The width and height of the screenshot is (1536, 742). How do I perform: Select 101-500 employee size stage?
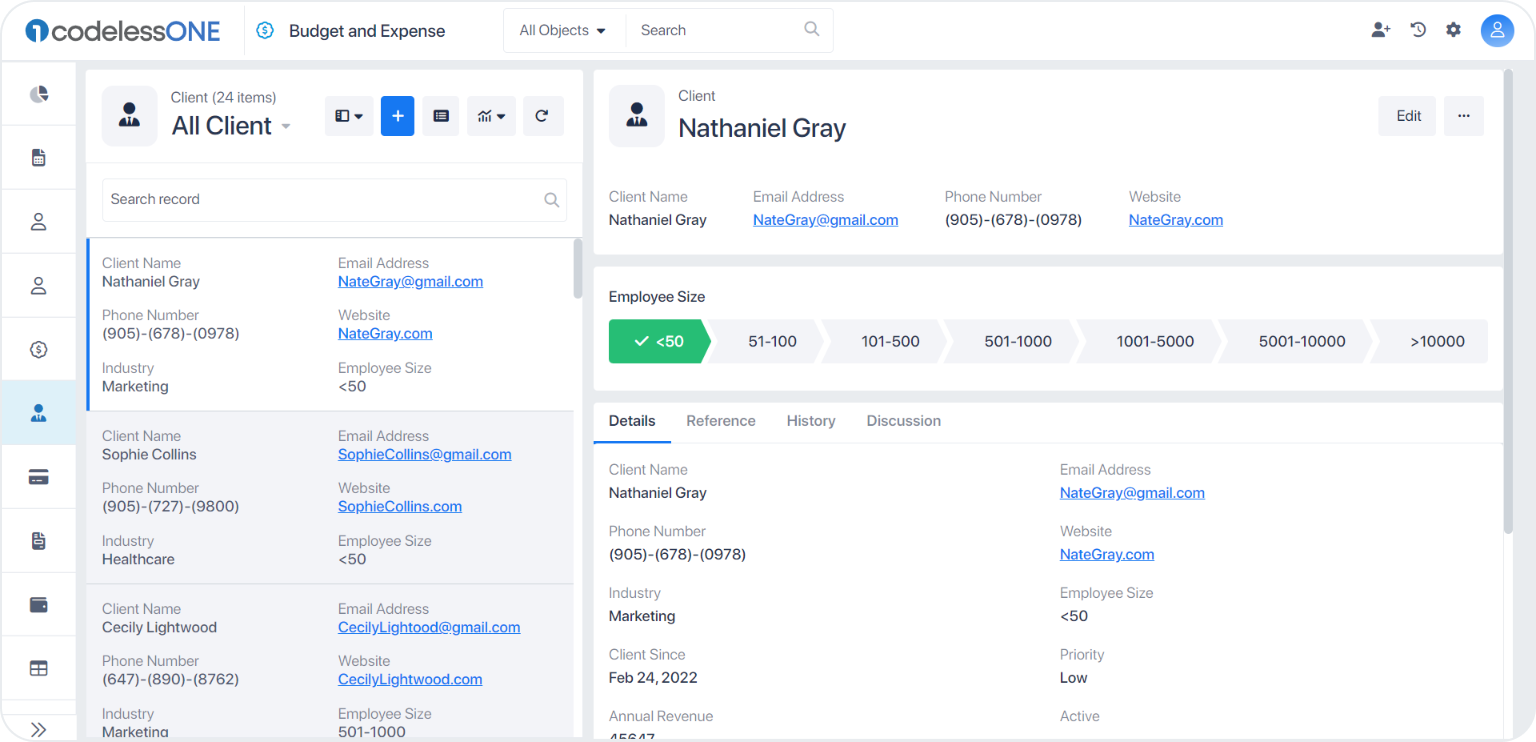click(x=890, y=341)
